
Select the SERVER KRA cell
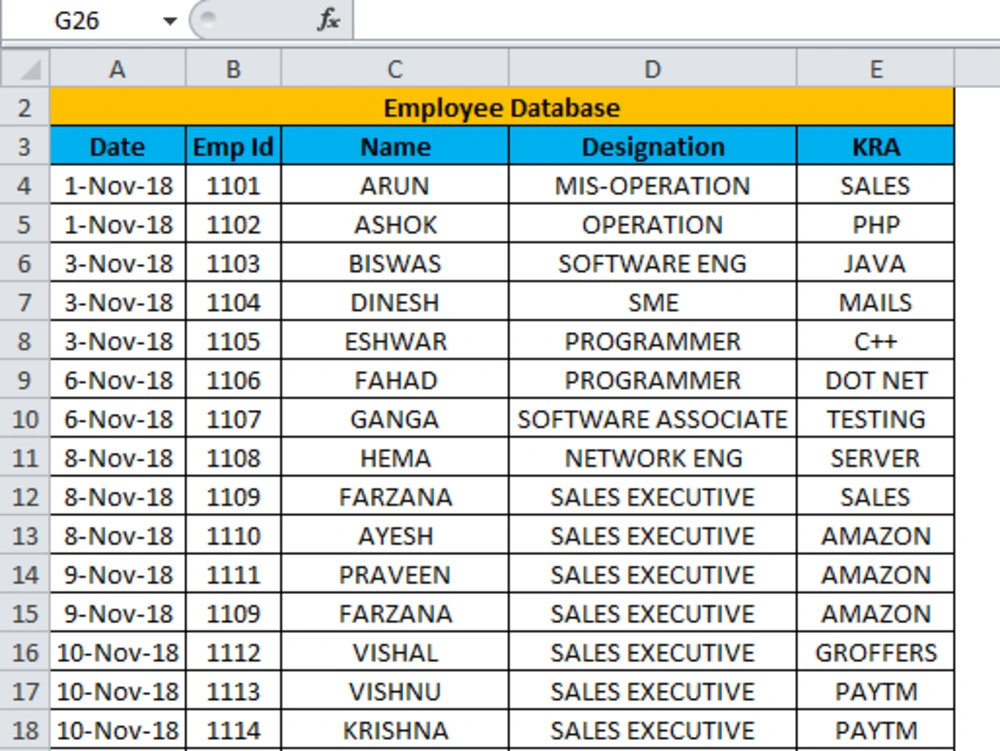coord(876,458)
